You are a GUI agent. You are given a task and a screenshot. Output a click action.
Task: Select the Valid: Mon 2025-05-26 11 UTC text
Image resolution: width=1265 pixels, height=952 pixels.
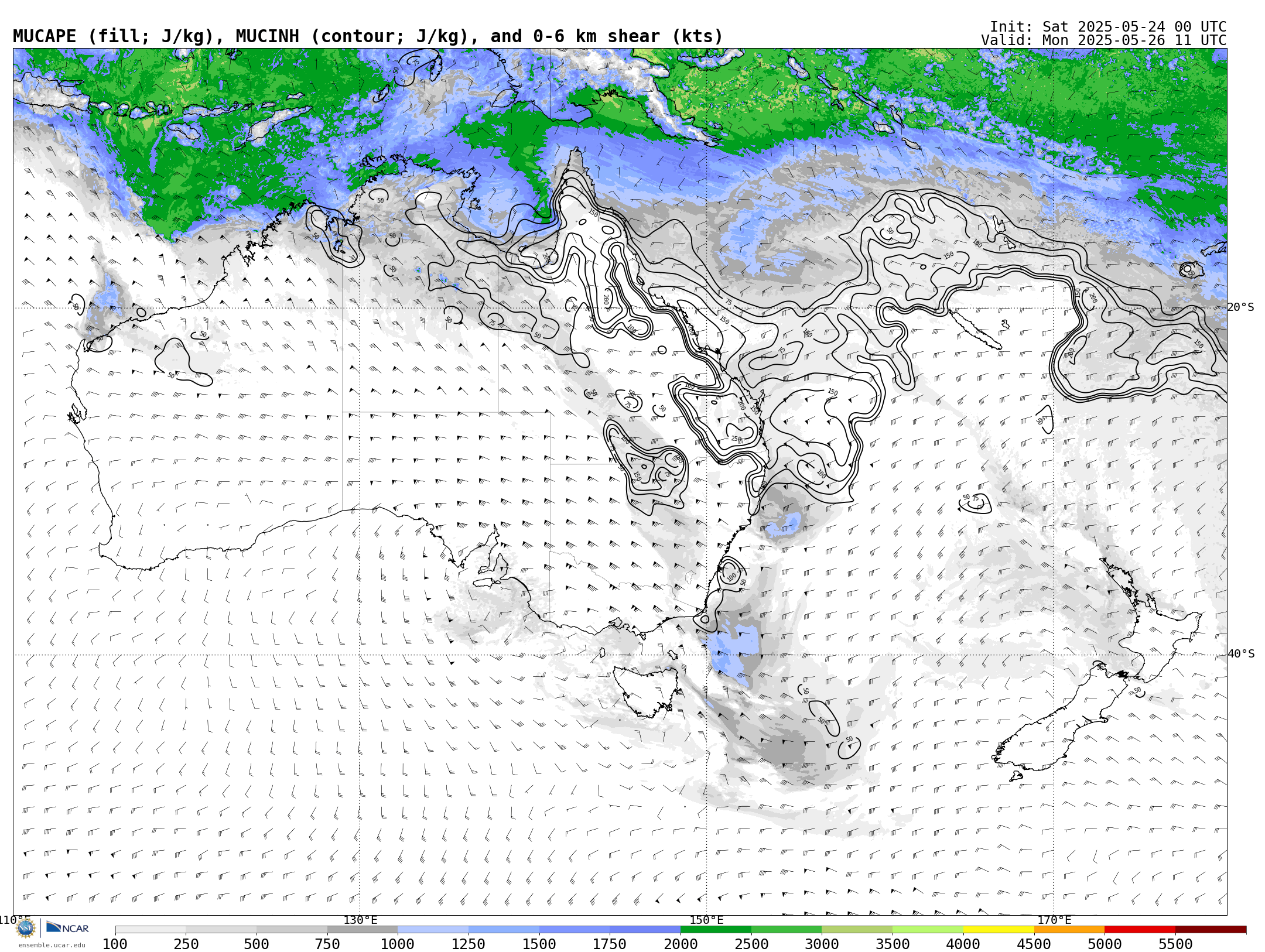pyautogui.click(x=1103, y=40)
